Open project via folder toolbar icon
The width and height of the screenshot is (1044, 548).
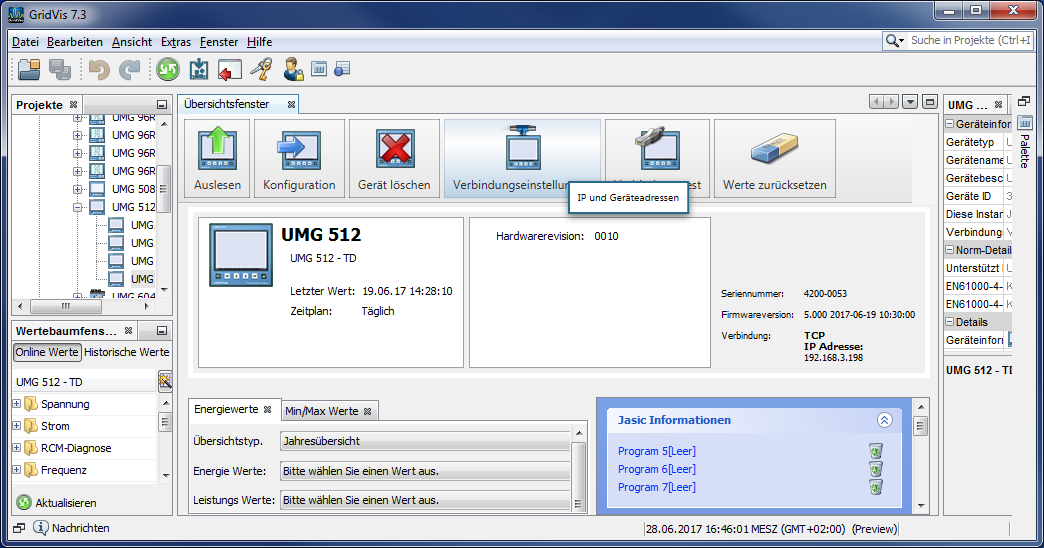tap(29, 69)
